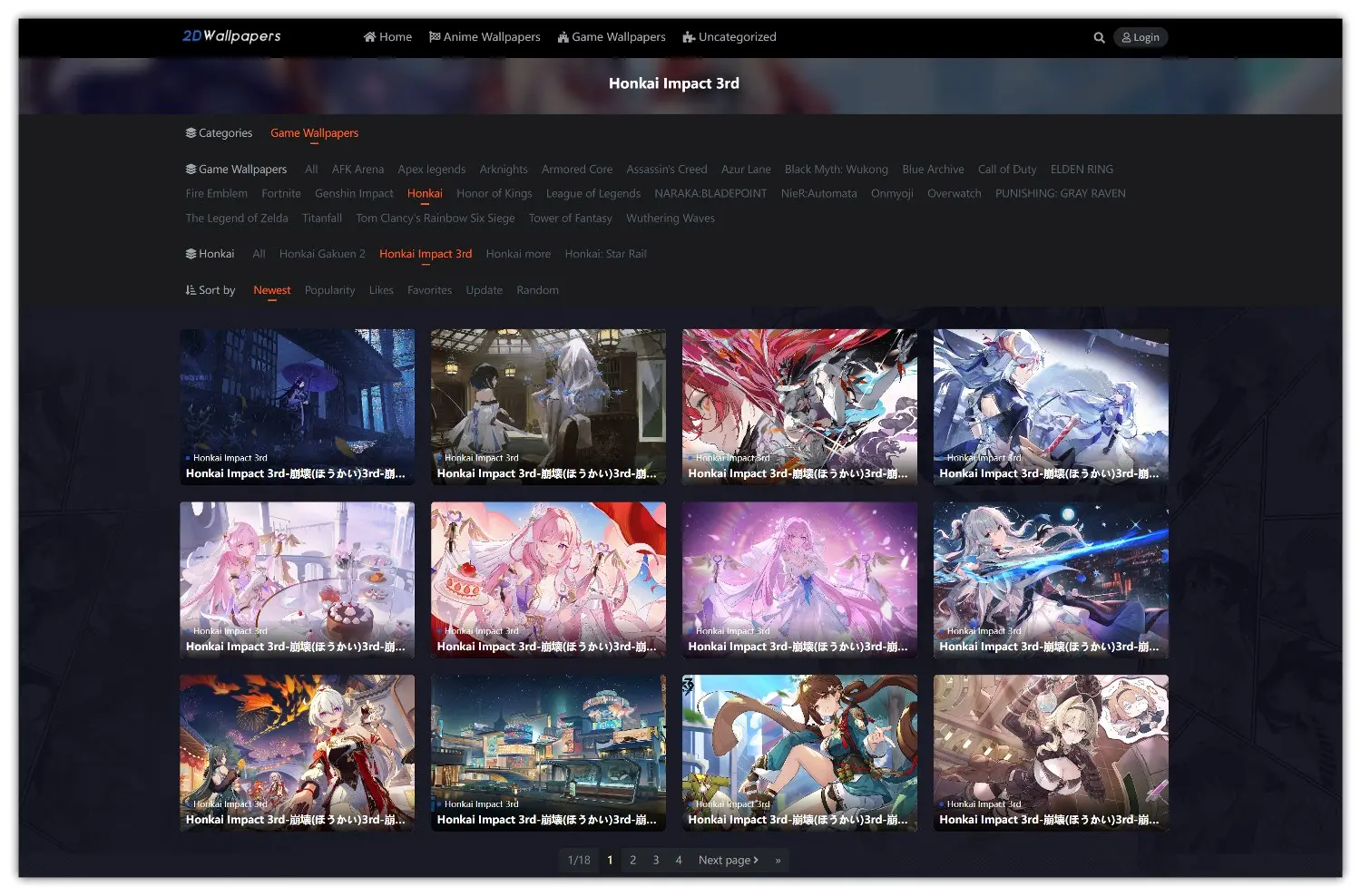Image resolution: width=1361 pixels, height=896 pixels.
Task: Jump to last page double arrow
Action: click(x=778, y=861)
